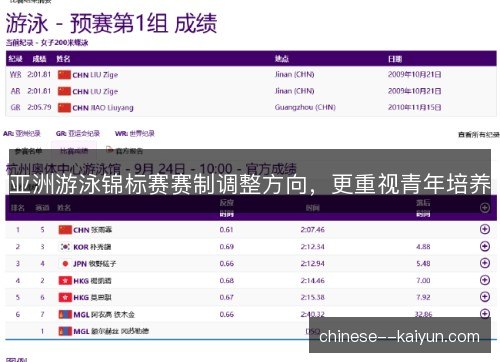Screen dimensions: 500x362
Task: Click the date 2010年11月15日
Action: (414, 107)
